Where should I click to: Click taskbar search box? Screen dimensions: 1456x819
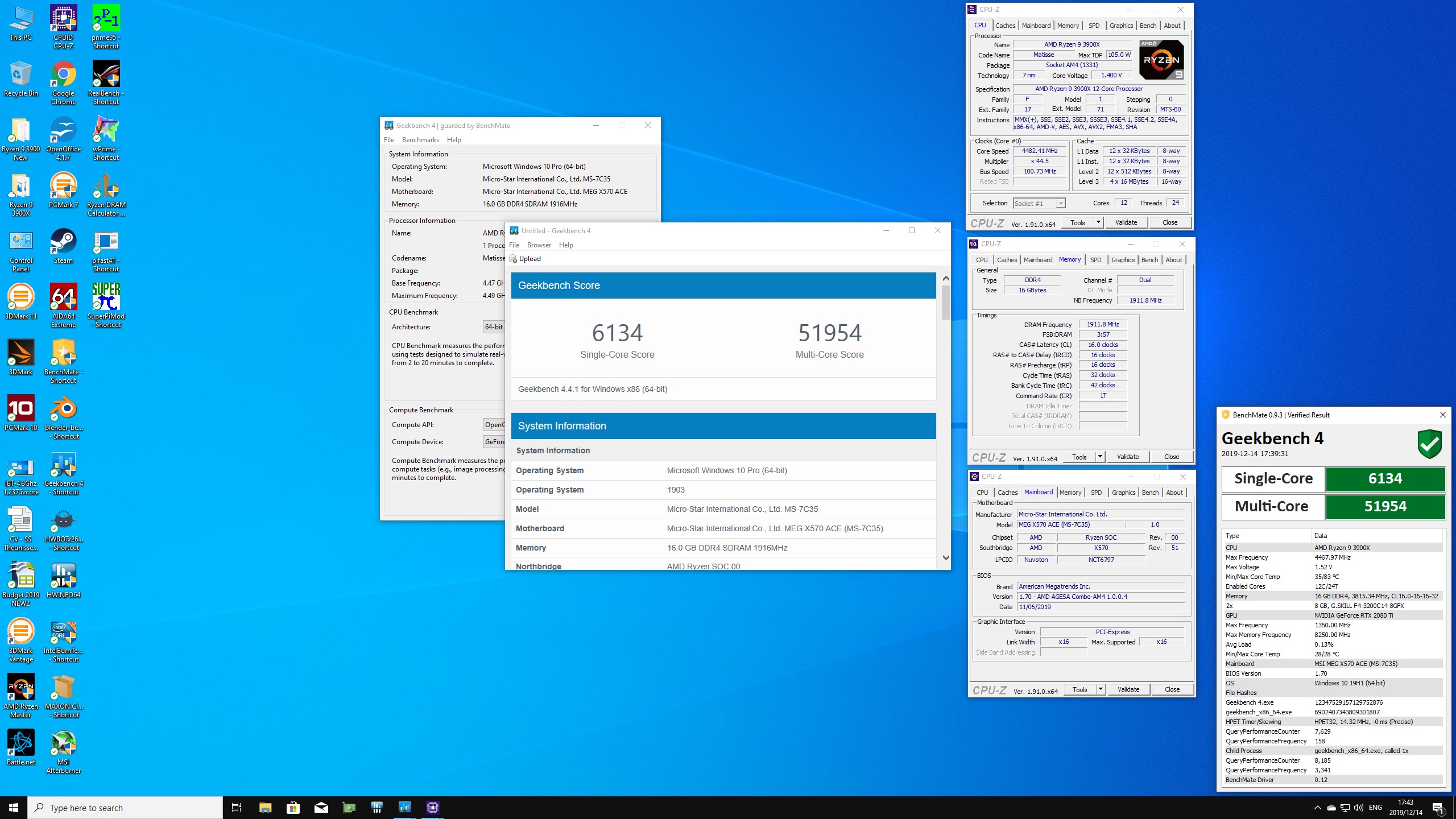point(125,808)
